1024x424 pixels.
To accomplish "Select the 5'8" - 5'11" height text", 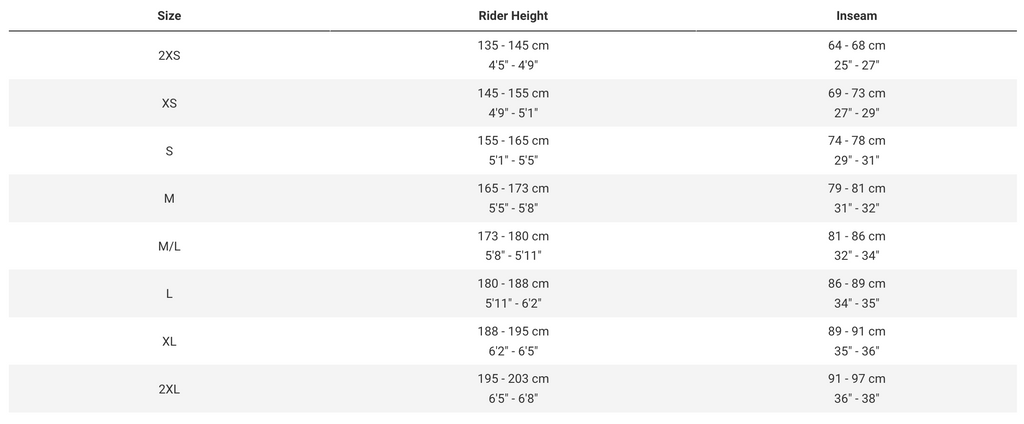I will pos(513,256).
